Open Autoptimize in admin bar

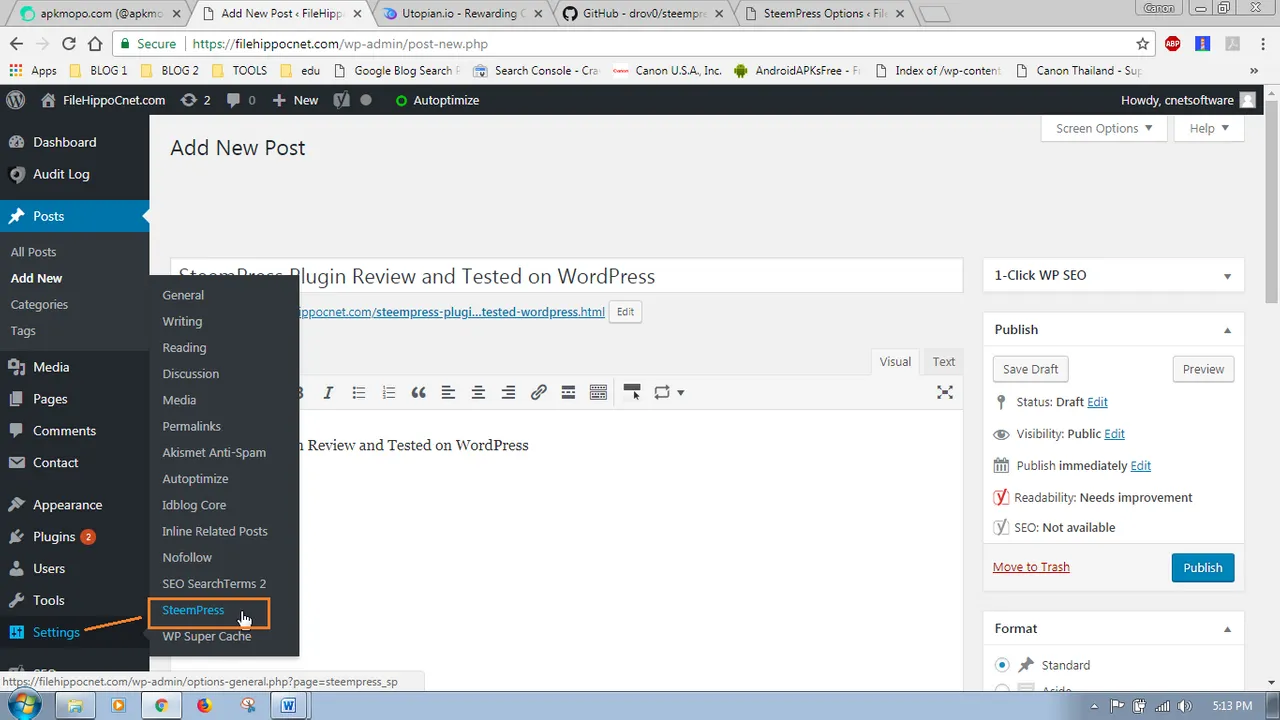pyautogui.click(x=437, y=100)
